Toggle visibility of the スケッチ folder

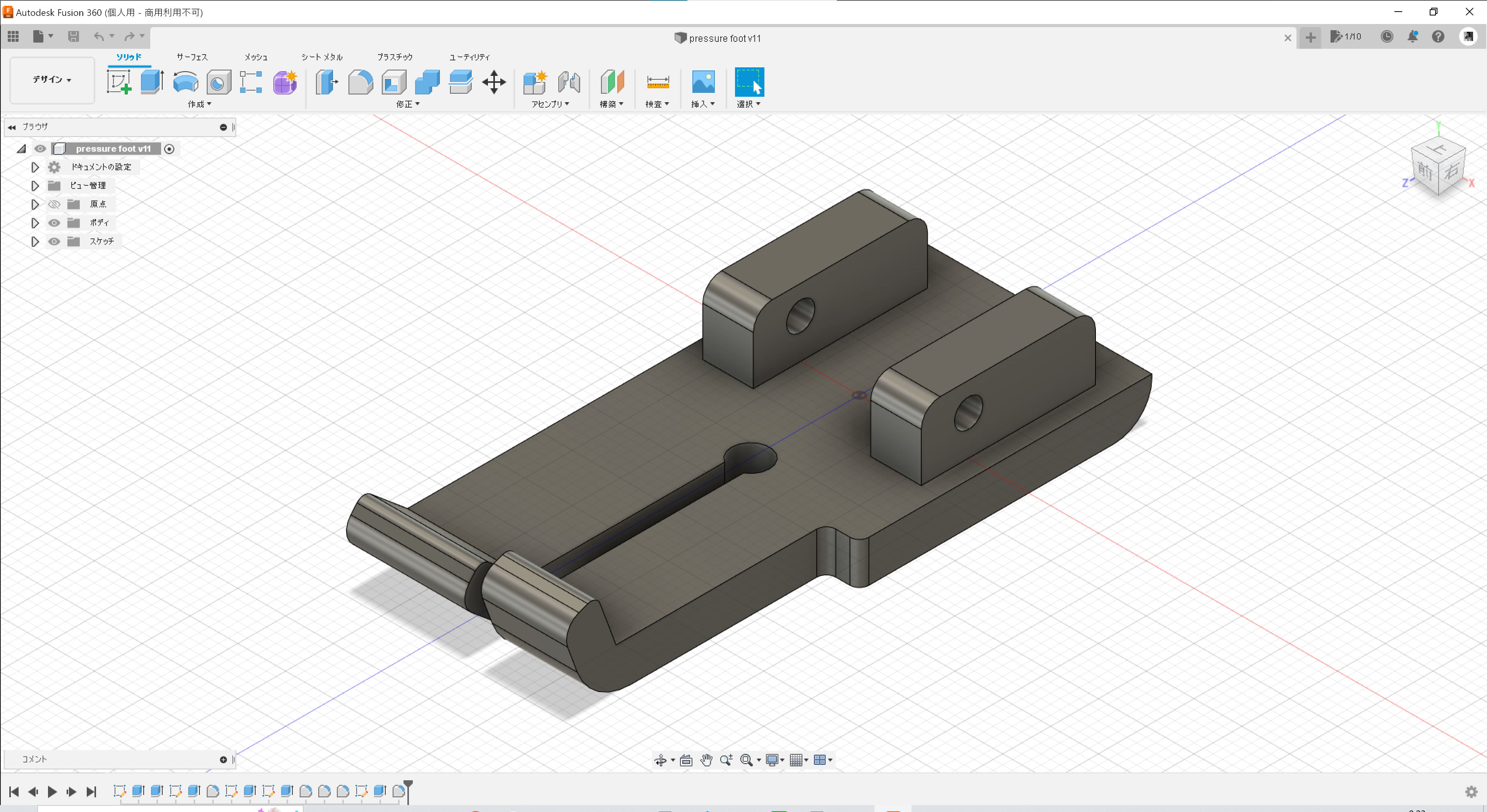click(54, 241)
